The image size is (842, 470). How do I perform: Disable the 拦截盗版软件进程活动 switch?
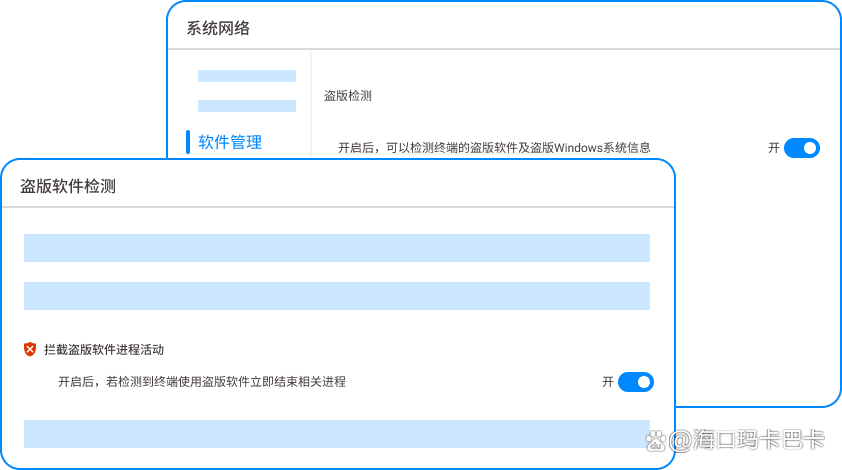(635, 382)
